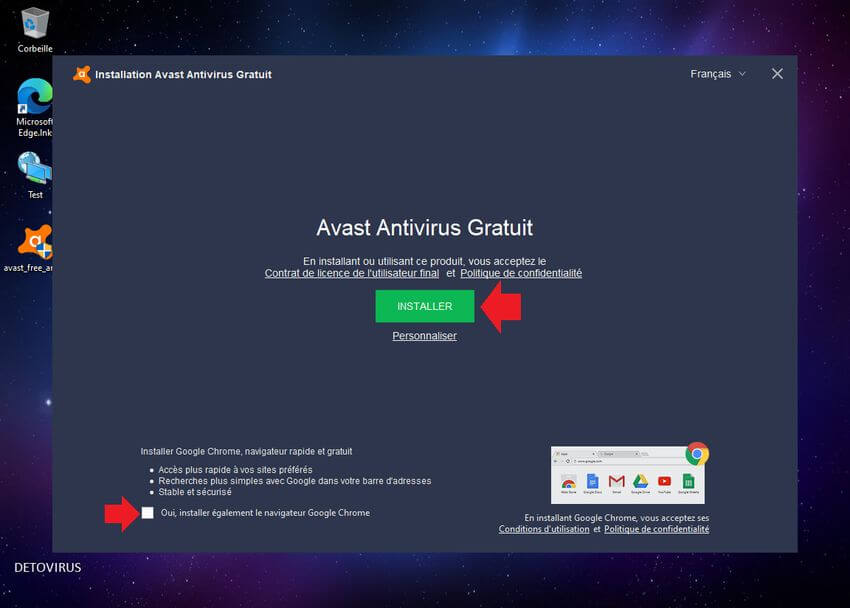Open Chrome Conditions d'utilisation link

tap(544, 529)
